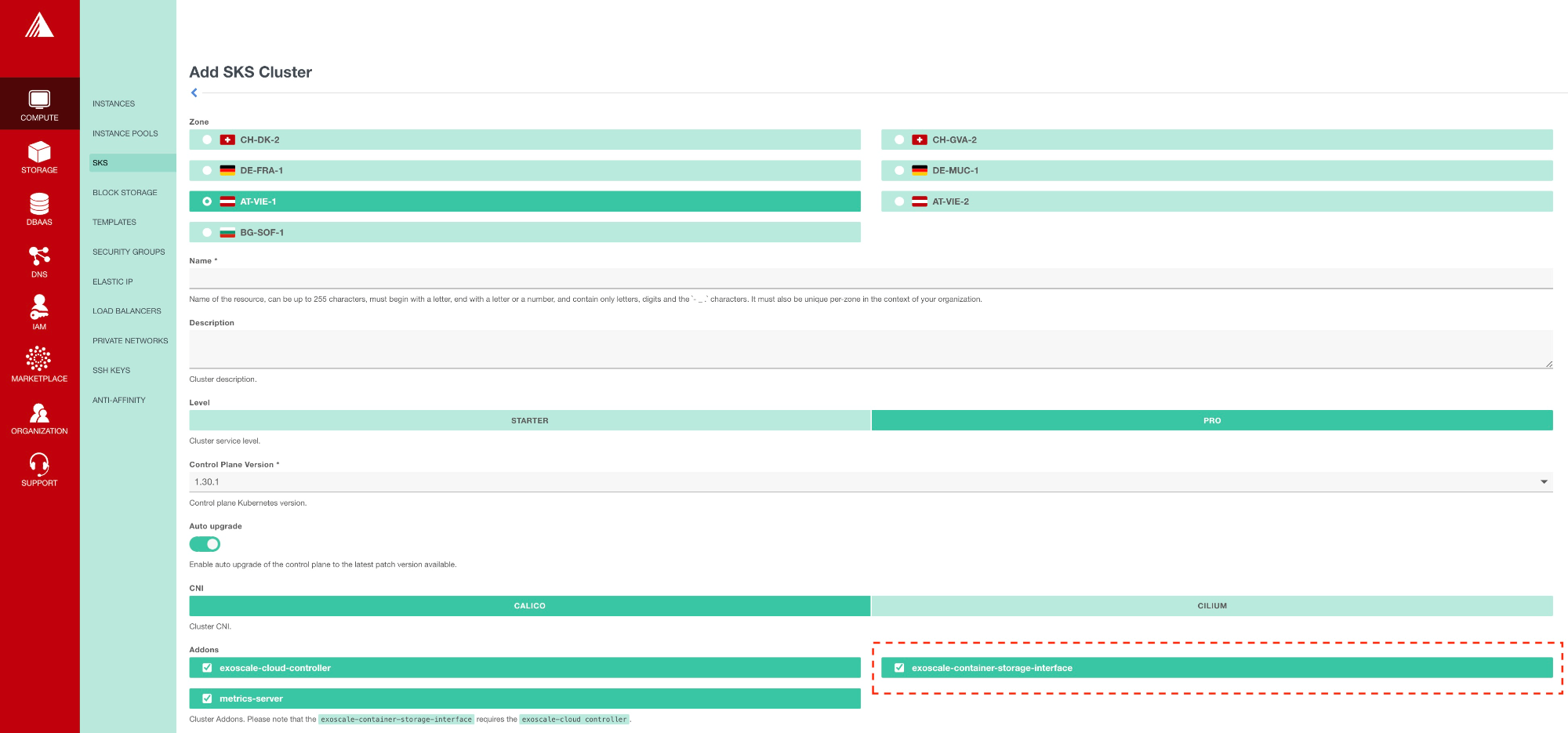Open Block Storage in the submenu
This screenshot has width=1568, height=733.
125,193
